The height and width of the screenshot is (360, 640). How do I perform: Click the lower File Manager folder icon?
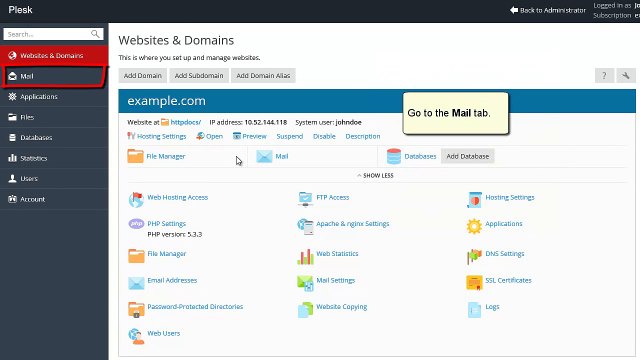tap(136, 256)
